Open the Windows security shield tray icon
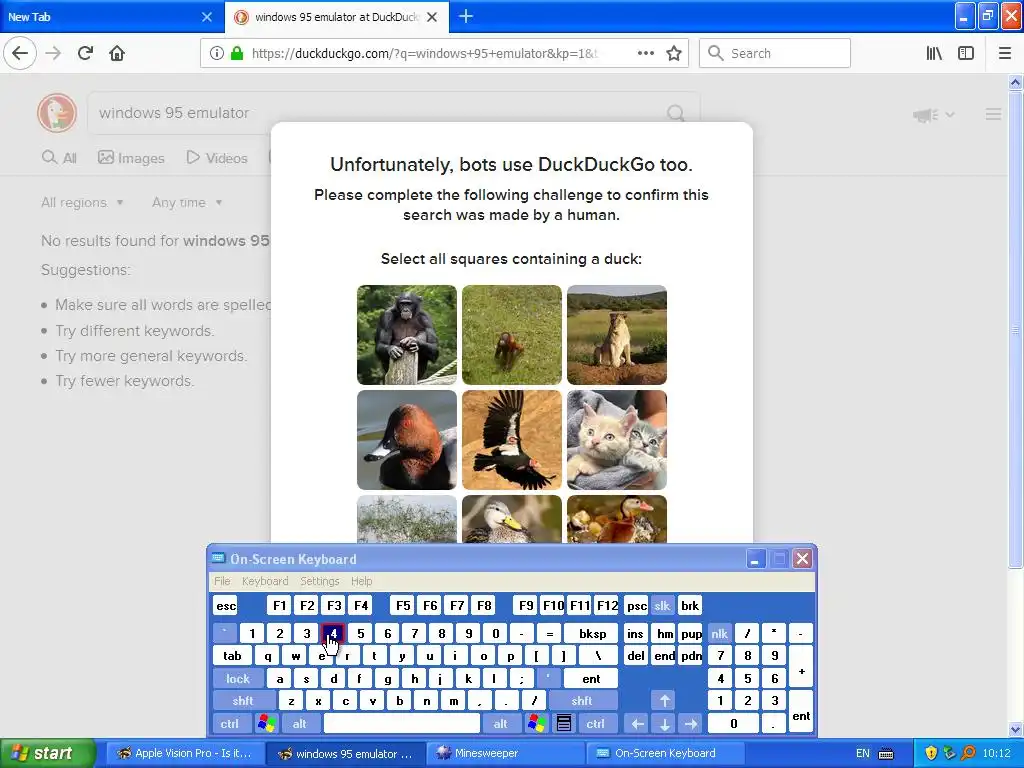This screenshot has width=1024, height=768. point(931,753)
